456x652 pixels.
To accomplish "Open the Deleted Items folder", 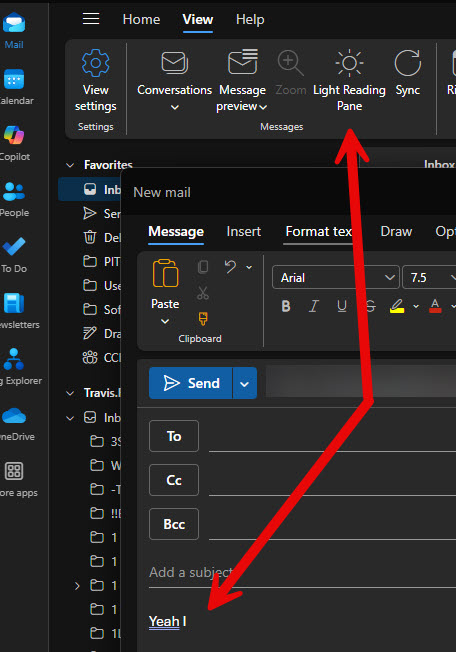I will 101,237.
